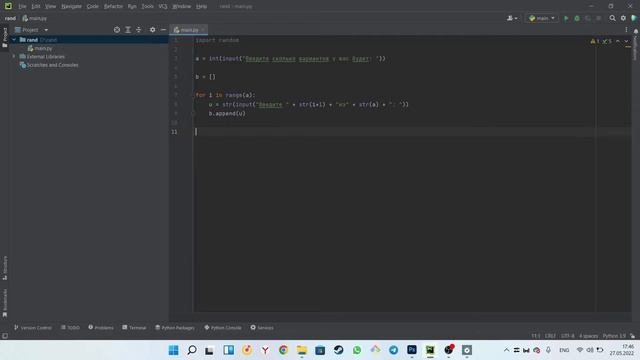Click line separator CRLF in status bar
640x360 pixels.
pyautogui.click(x=550, y=336)
